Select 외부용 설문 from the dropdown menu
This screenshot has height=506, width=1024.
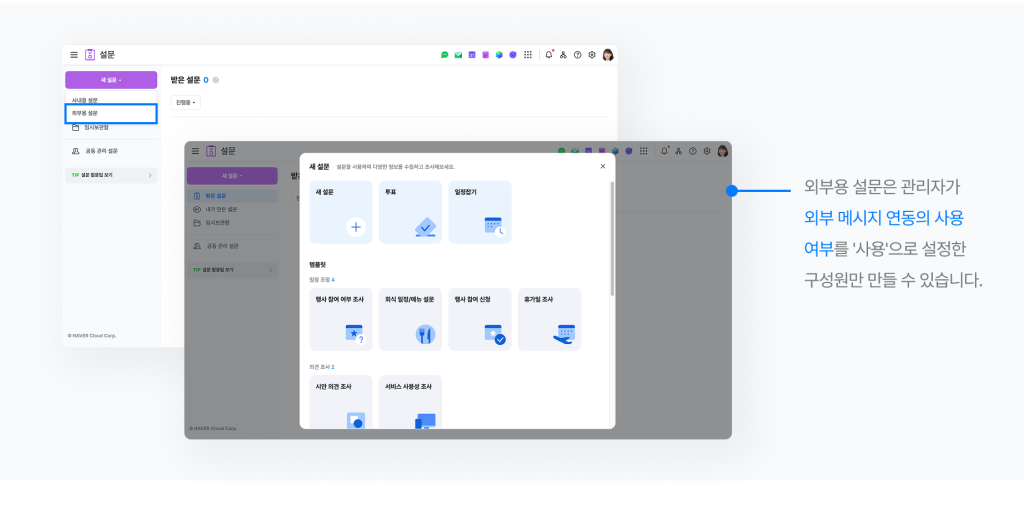click(x=111, y=113)
